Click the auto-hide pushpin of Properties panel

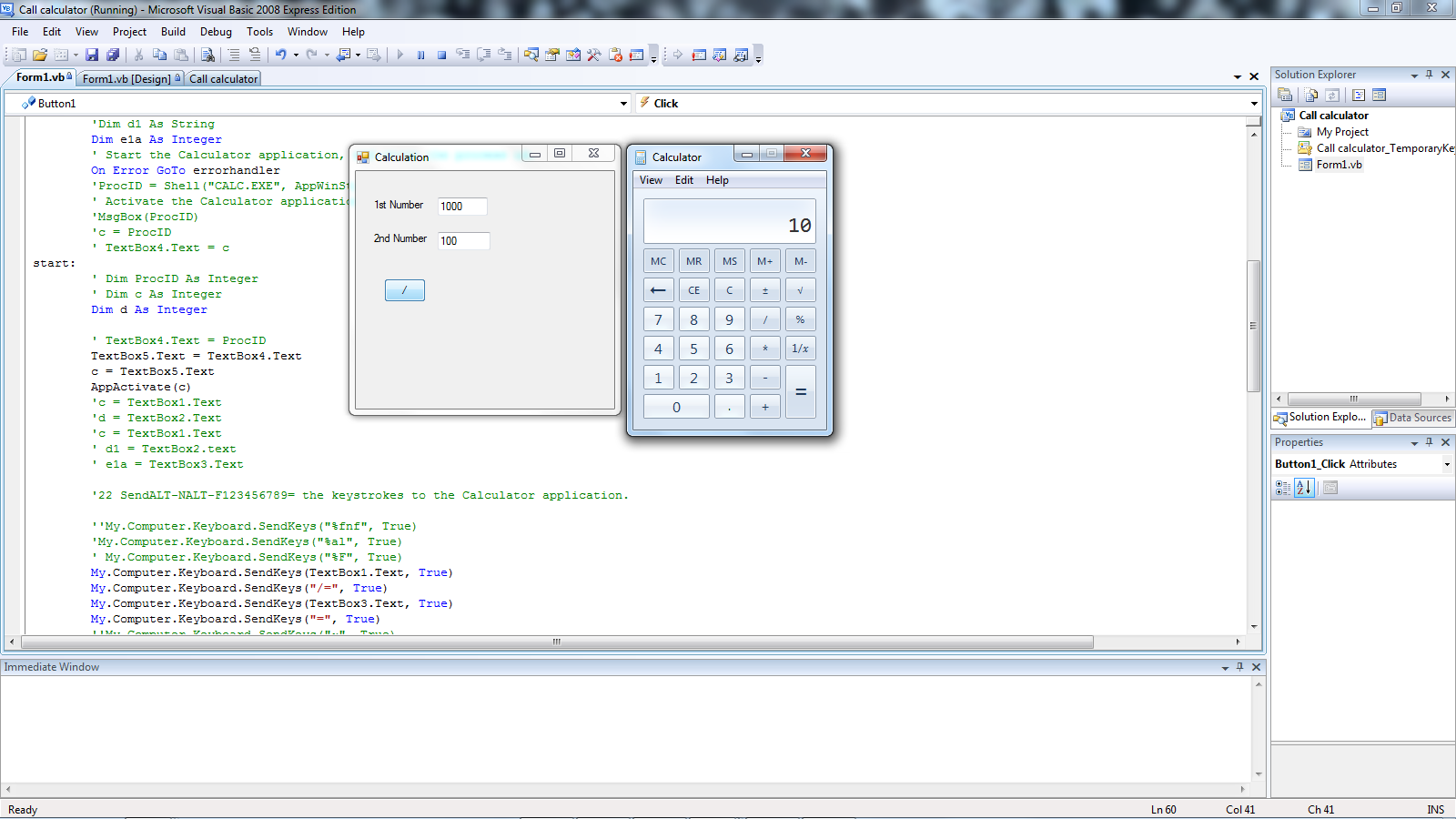click(1430, 442)
